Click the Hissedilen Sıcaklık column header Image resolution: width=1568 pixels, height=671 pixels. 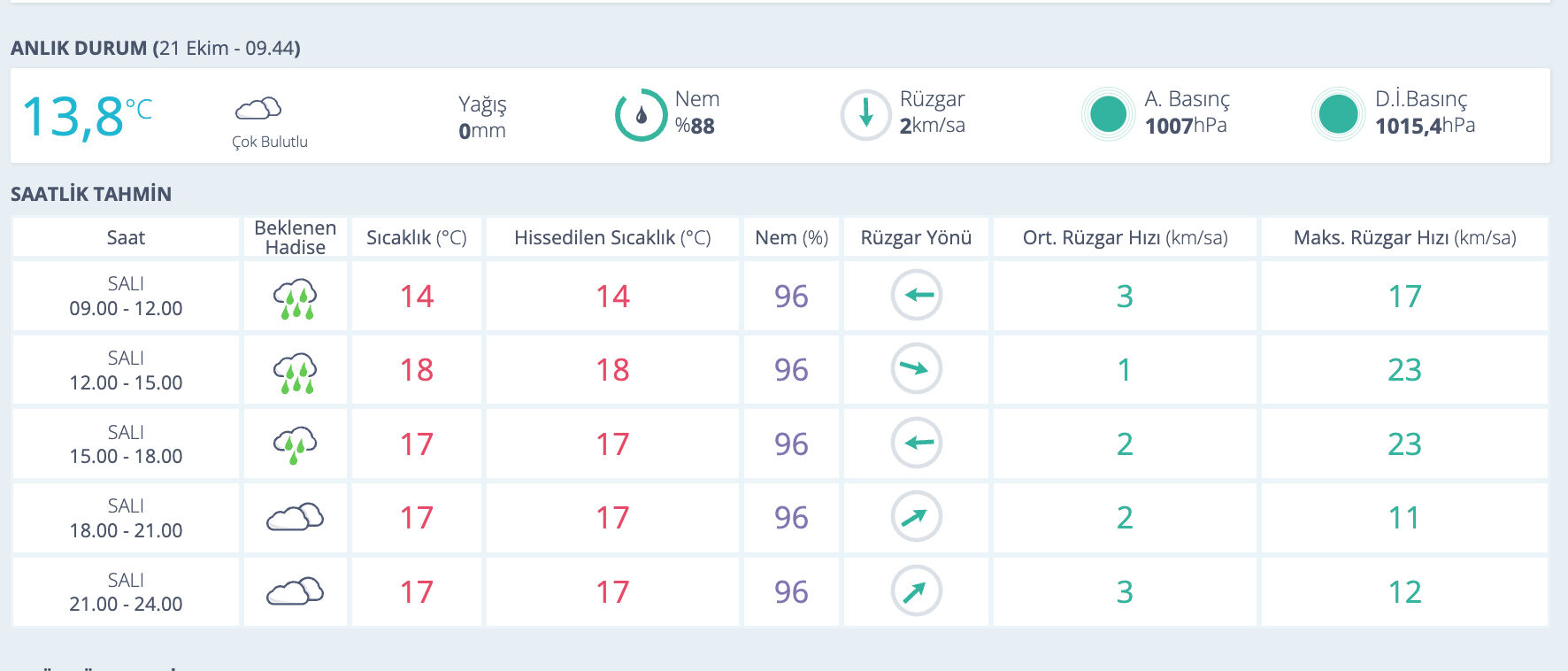click(612, 237)
